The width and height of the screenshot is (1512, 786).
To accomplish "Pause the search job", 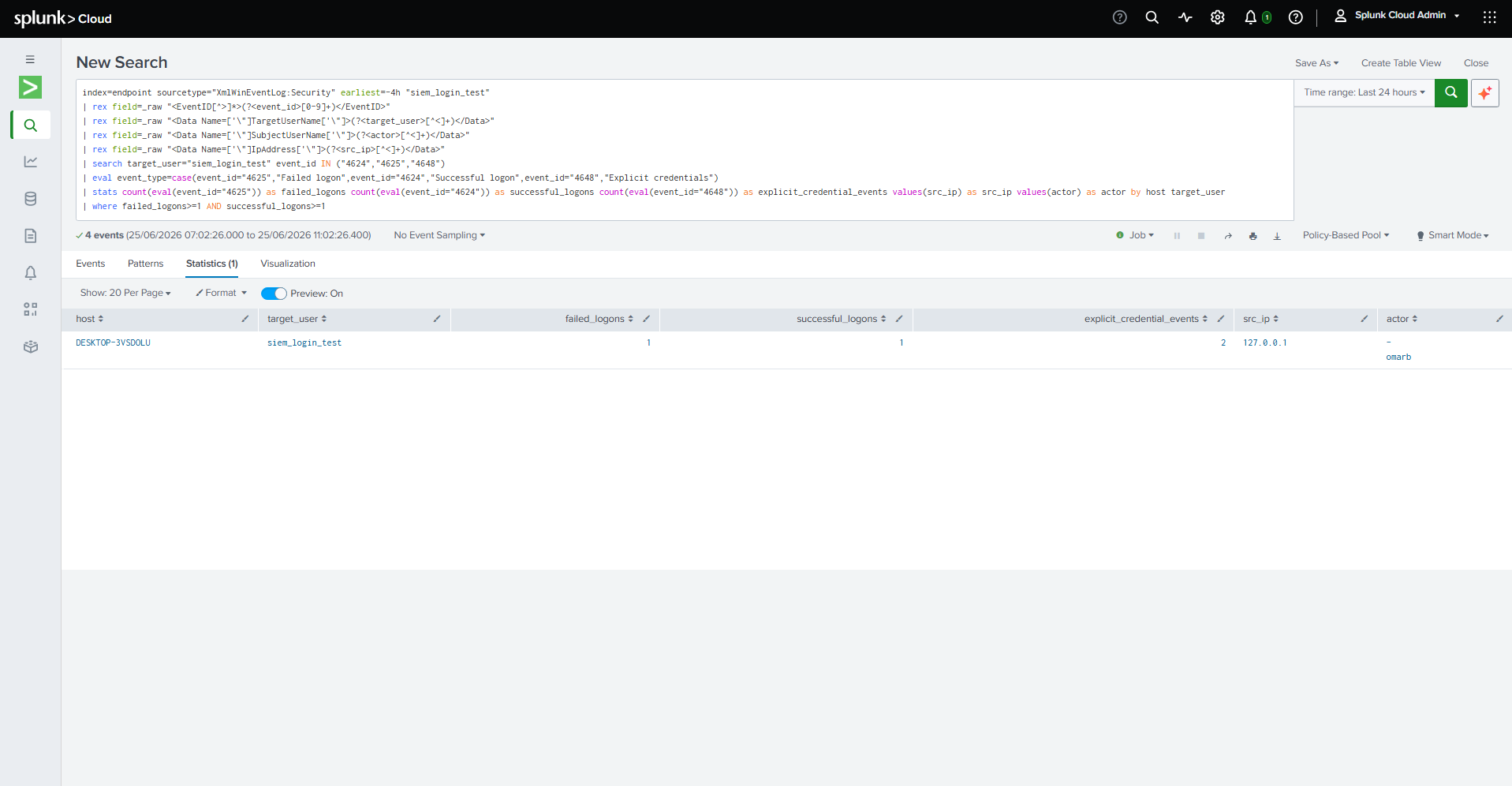I will (x=1176, y=235).
